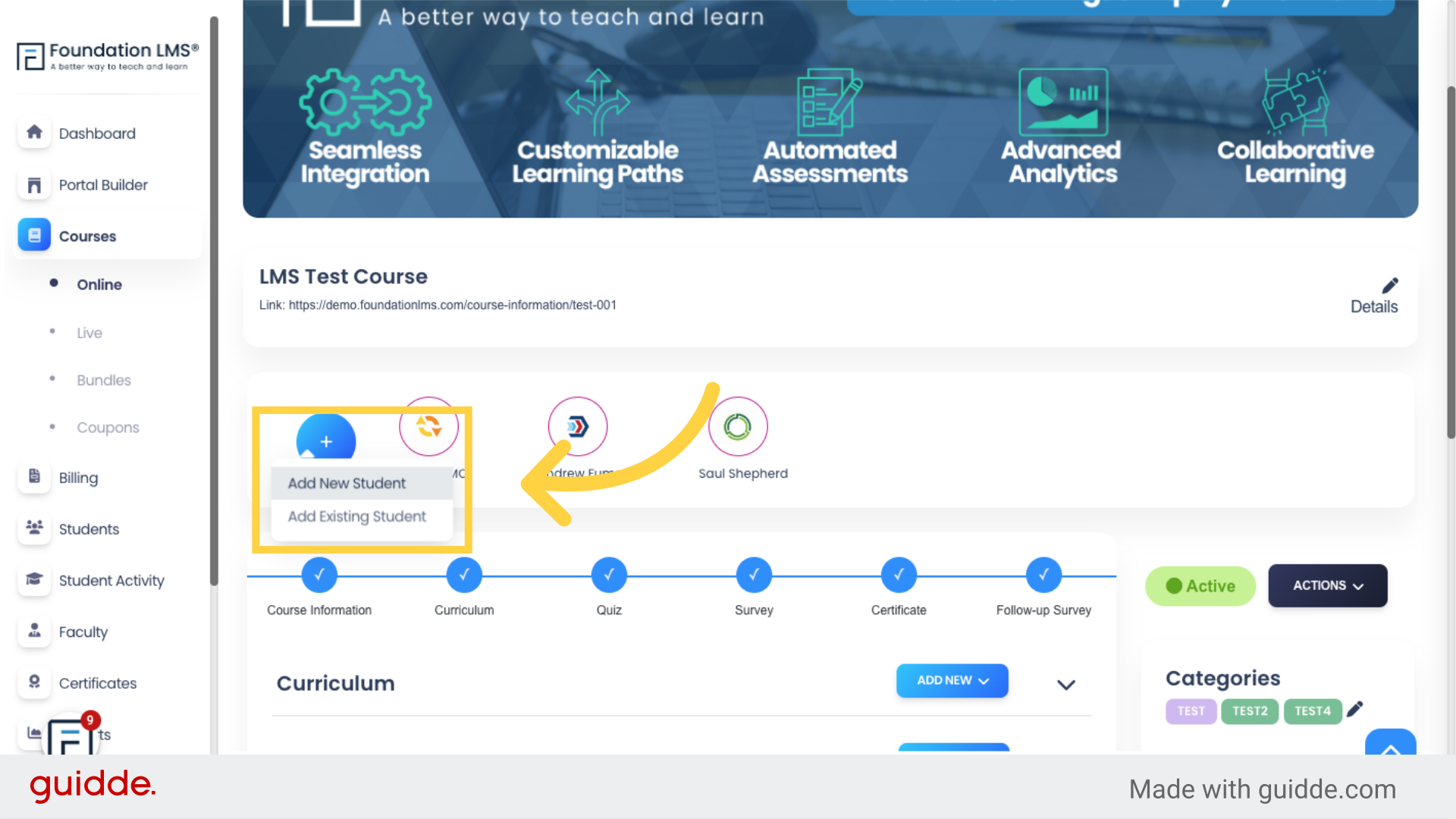Image resolution: width=1456 pixels, height=819 pixels.
Task: Click the Certificates sidebar label
Action: tap(98, 683)
